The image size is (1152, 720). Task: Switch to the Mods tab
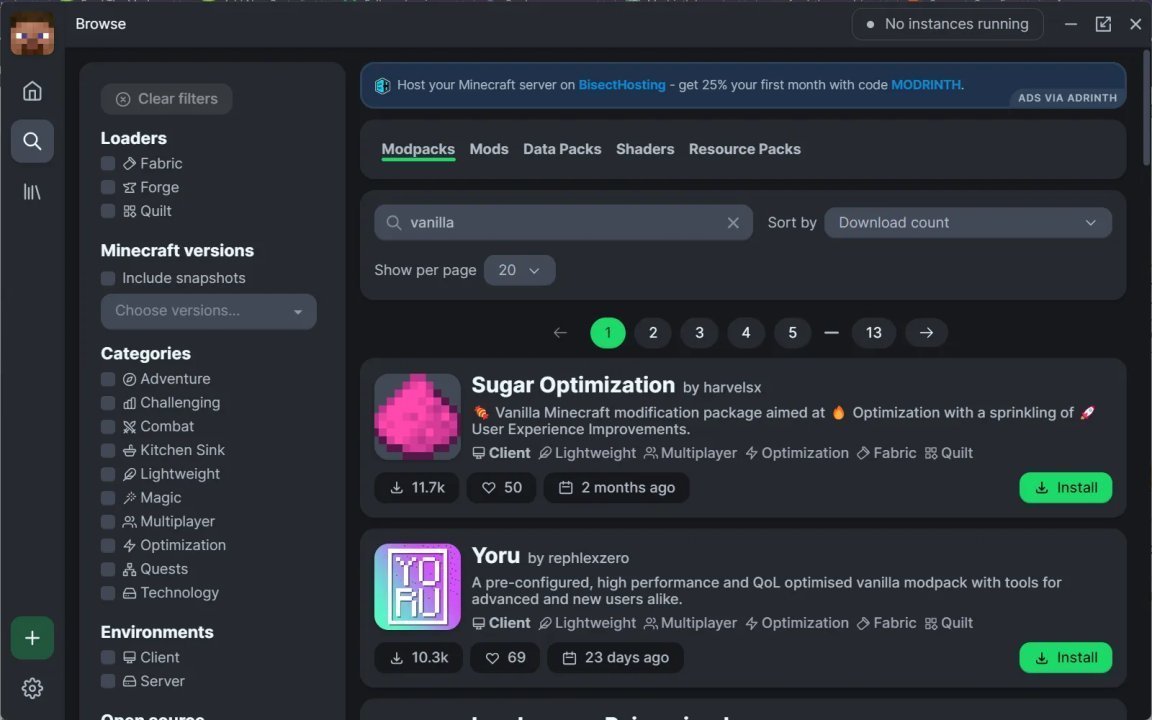click(x=489, y=149)
